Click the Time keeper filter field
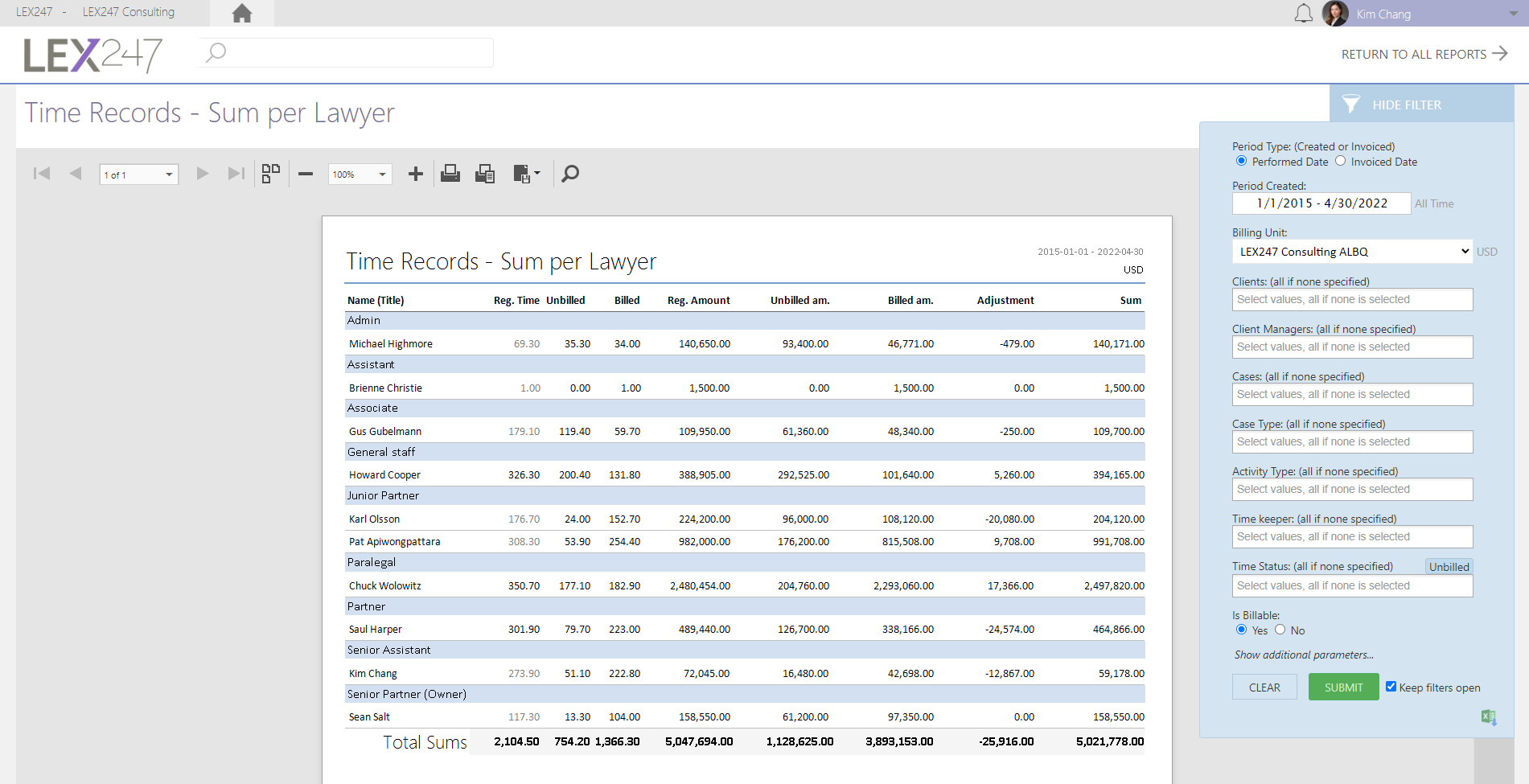 point(1352,536)
